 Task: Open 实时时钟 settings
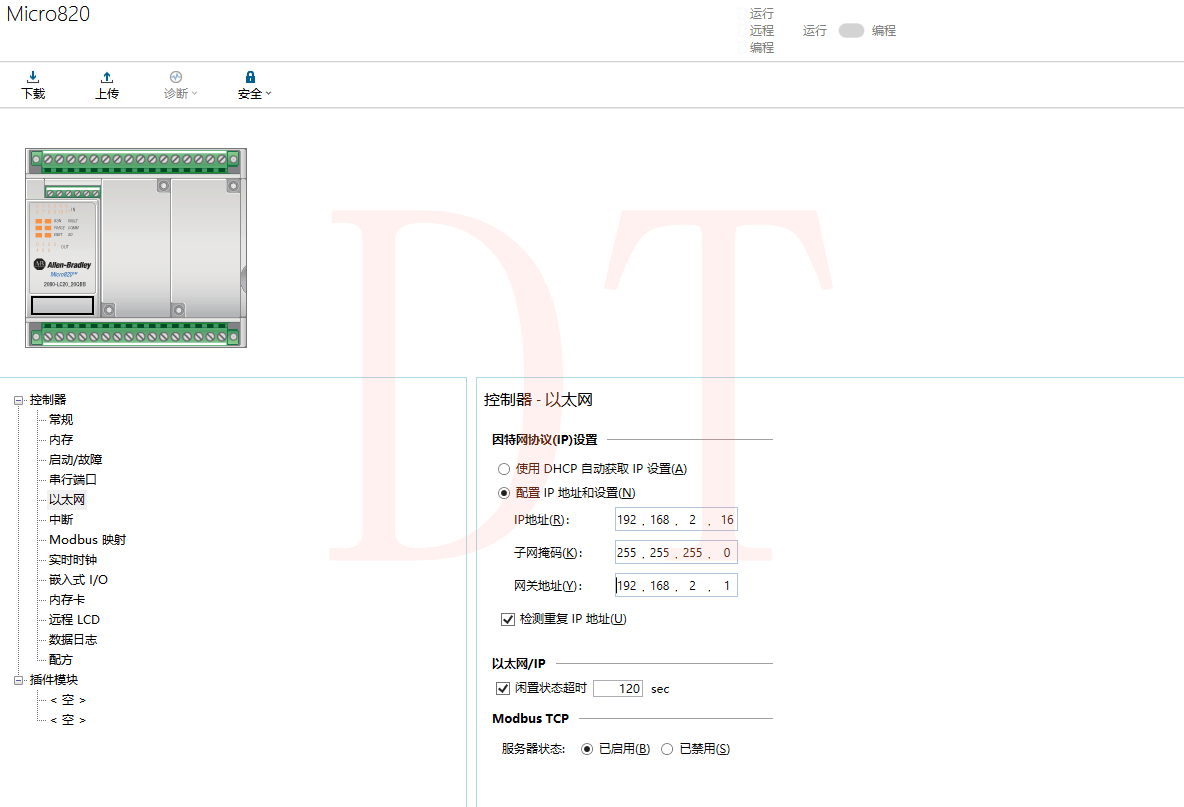tap(72, 559)
